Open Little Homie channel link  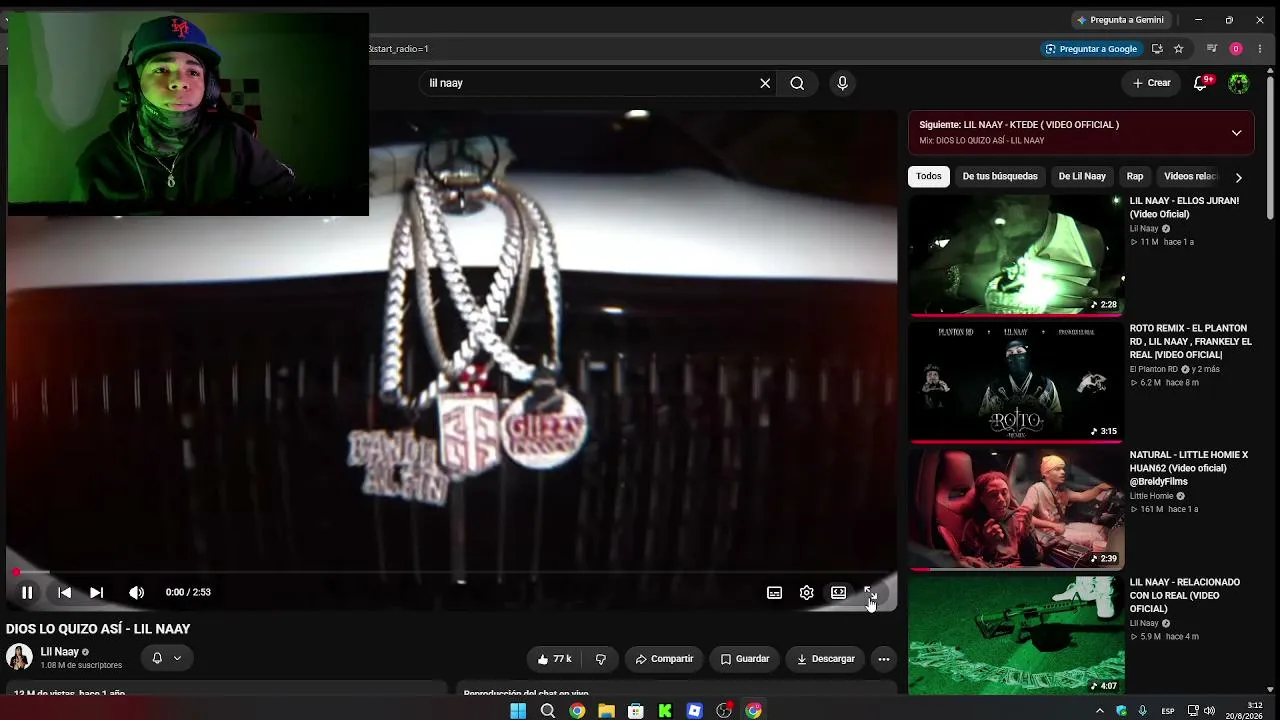pyautogui.click(x=1151, y=496)
